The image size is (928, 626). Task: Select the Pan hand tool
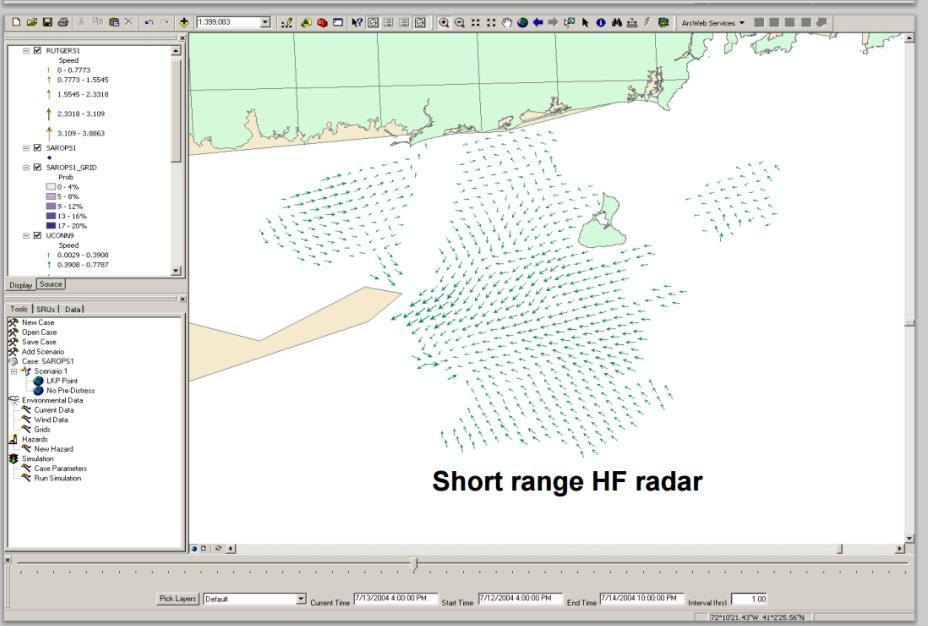tap(507, 22)
